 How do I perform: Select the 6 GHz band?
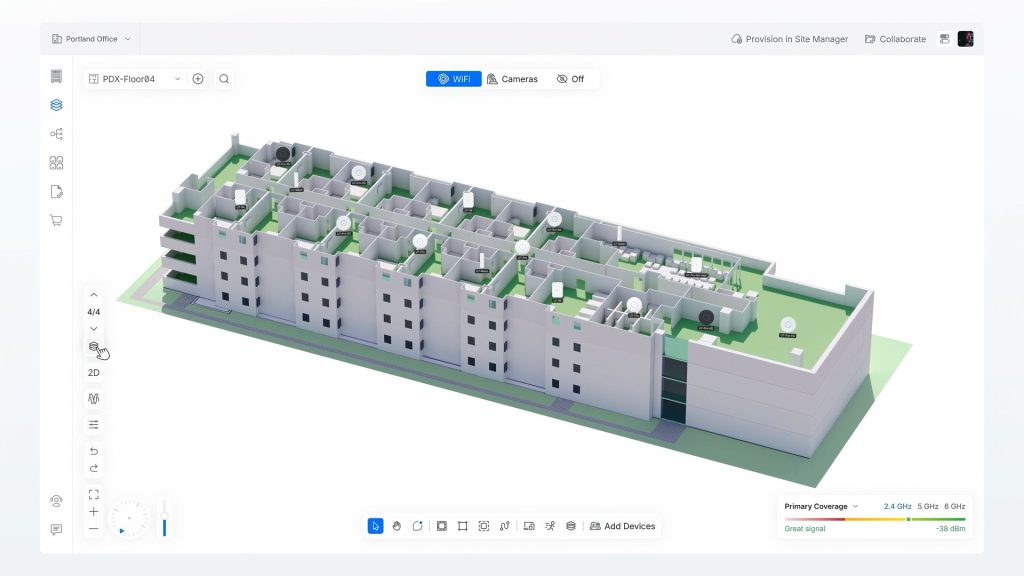click(955, 506)
